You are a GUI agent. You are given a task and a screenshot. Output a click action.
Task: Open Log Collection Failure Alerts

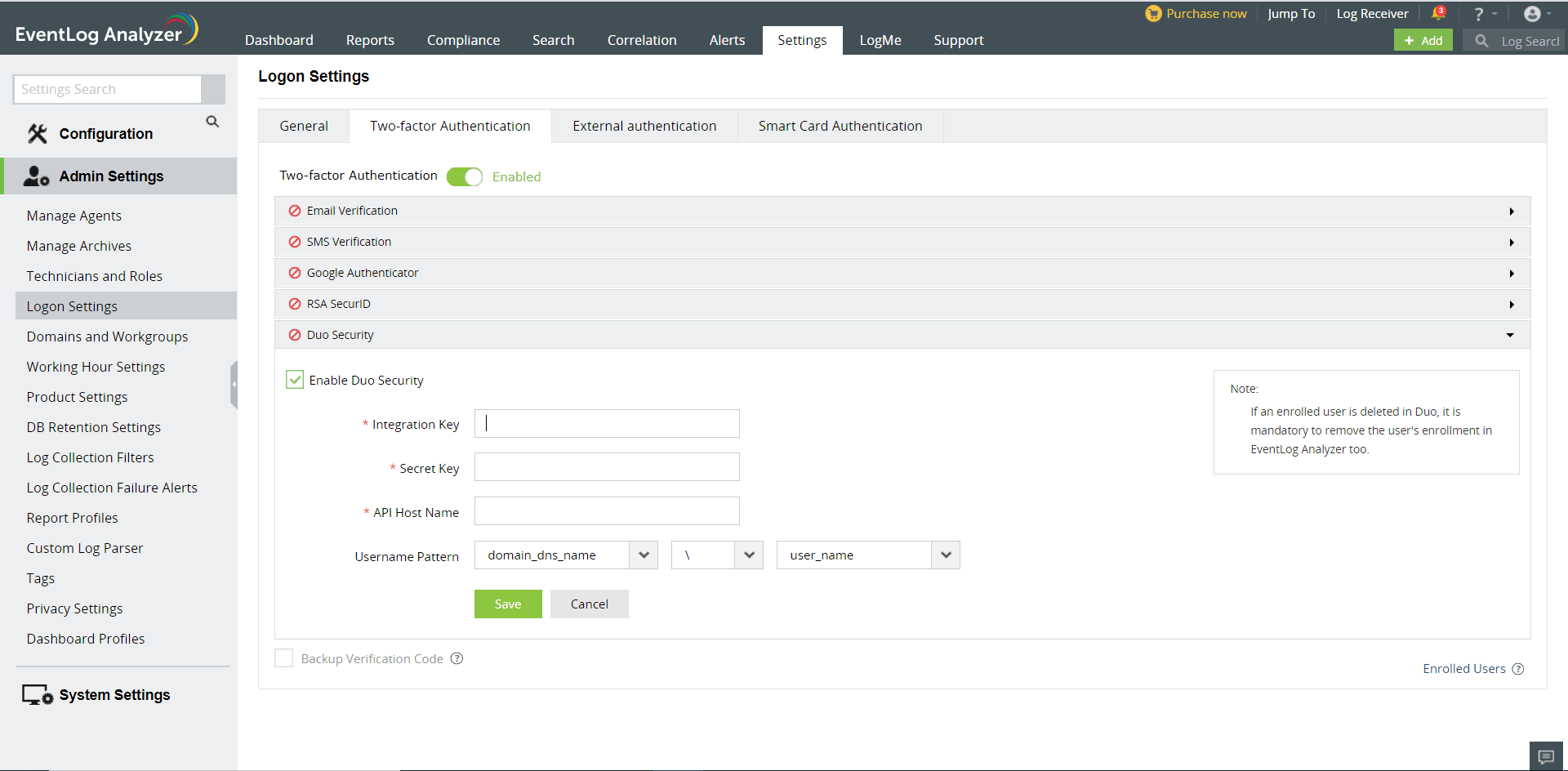pyautogui.click(x=112, y=488)
